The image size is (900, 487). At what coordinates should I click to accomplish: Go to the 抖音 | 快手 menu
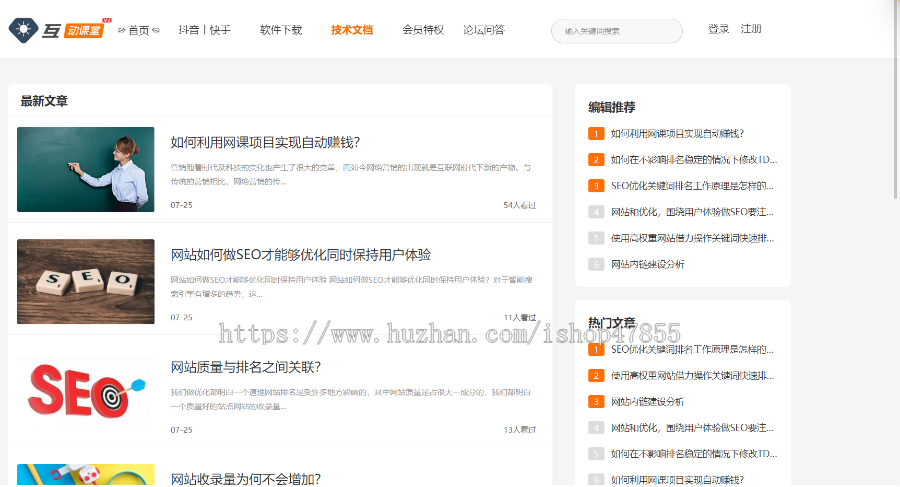tap(204, 30)
